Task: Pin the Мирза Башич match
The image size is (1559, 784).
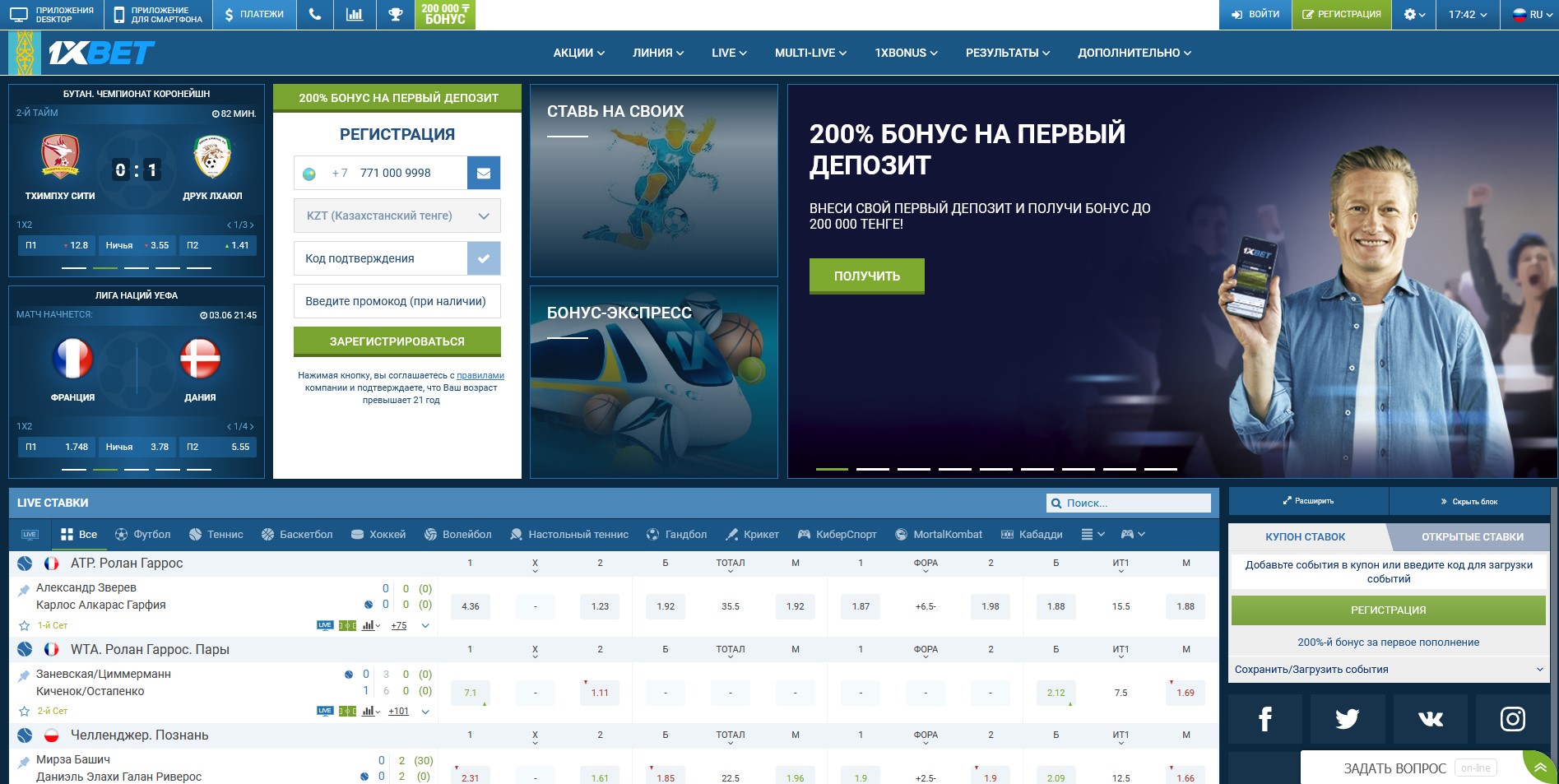Action: pyautogui.click(x=24, y=761)
